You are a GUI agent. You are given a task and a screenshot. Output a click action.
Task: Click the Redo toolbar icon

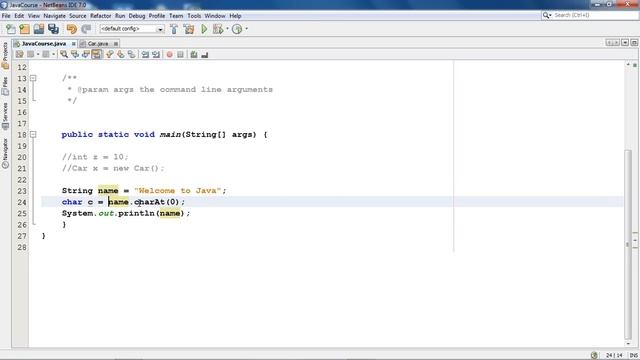tap(86, 29)
